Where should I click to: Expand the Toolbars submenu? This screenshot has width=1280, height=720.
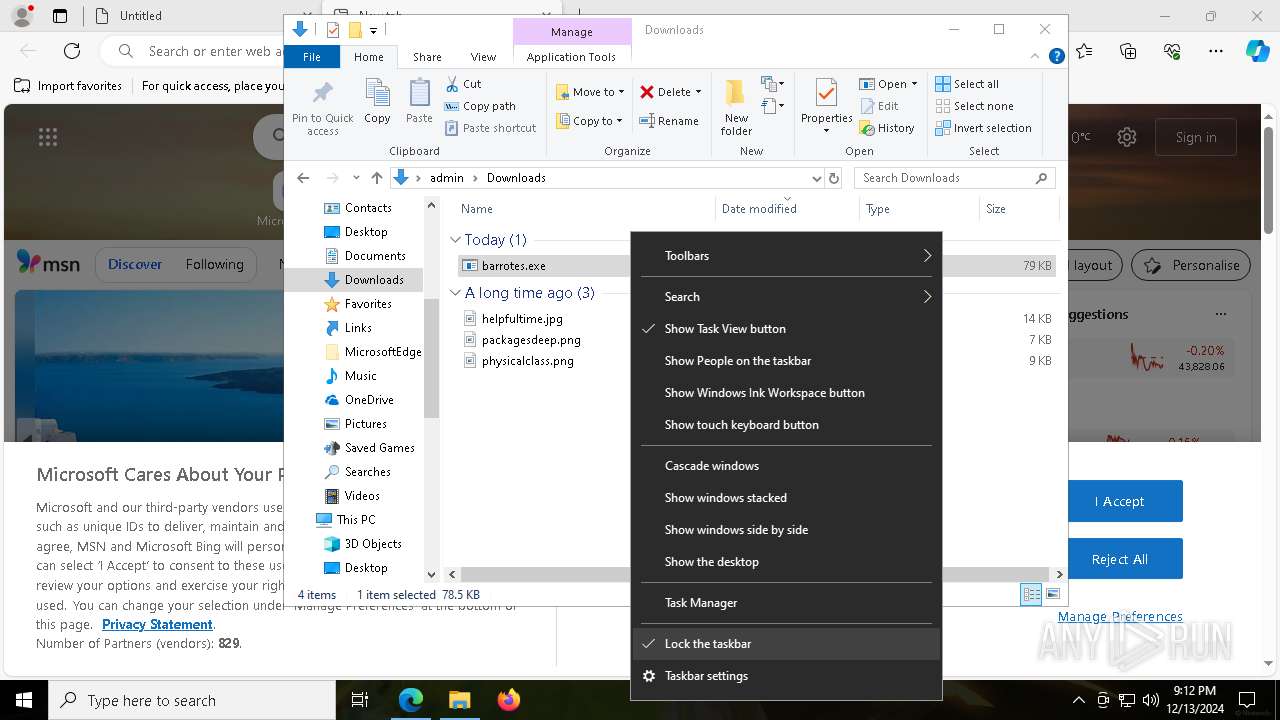(x=787, y=256)
